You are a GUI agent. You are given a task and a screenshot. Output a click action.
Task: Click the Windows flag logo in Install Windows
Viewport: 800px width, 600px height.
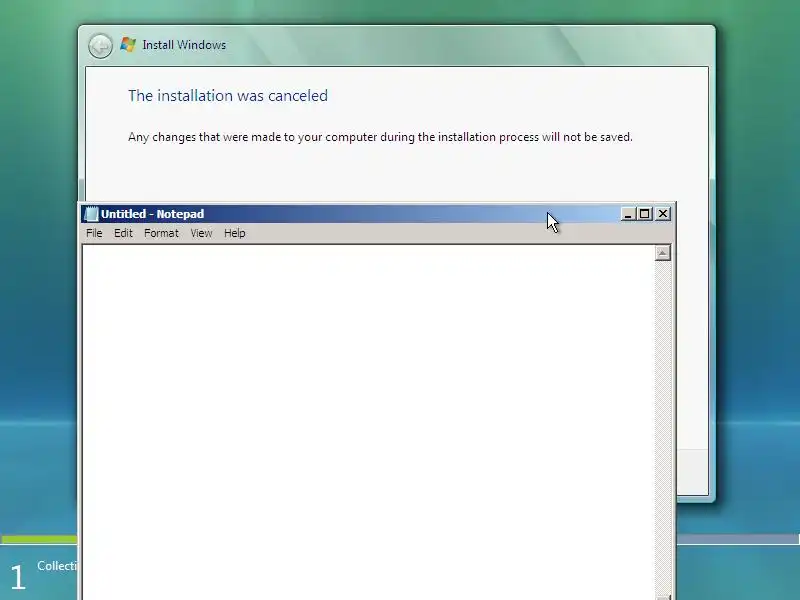pyautogui.click(x=128, y=45)
